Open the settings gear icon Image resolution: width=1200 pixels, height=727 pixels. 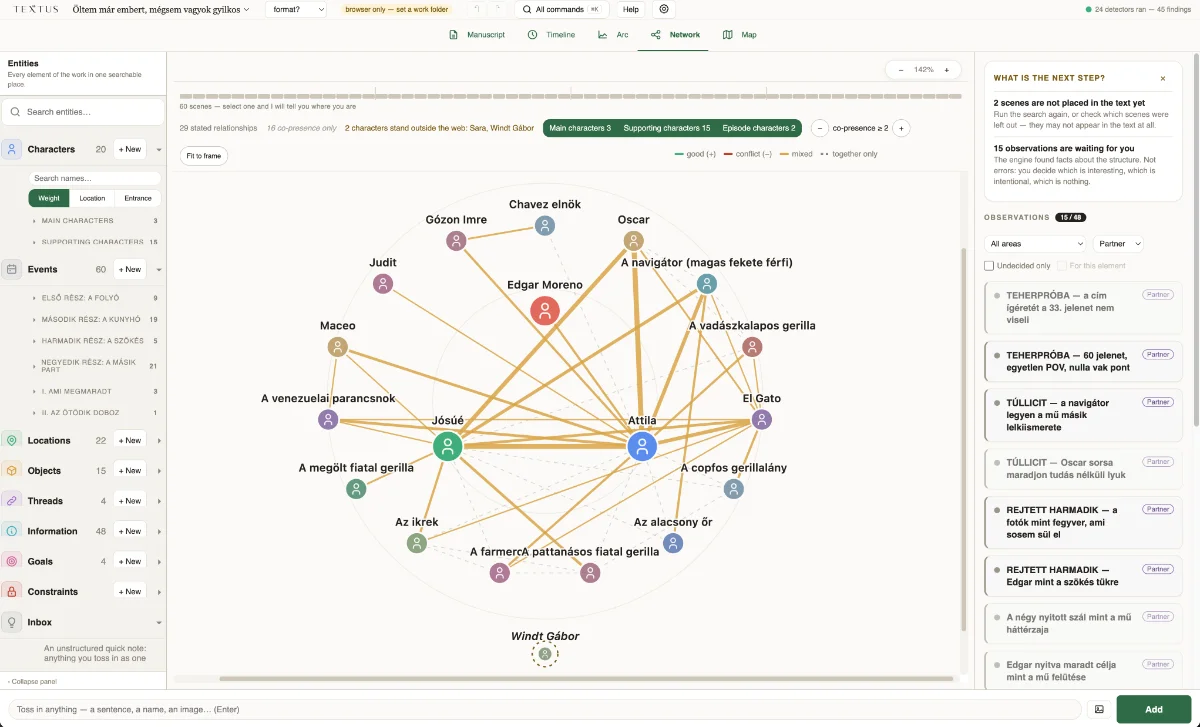(664, 9)
